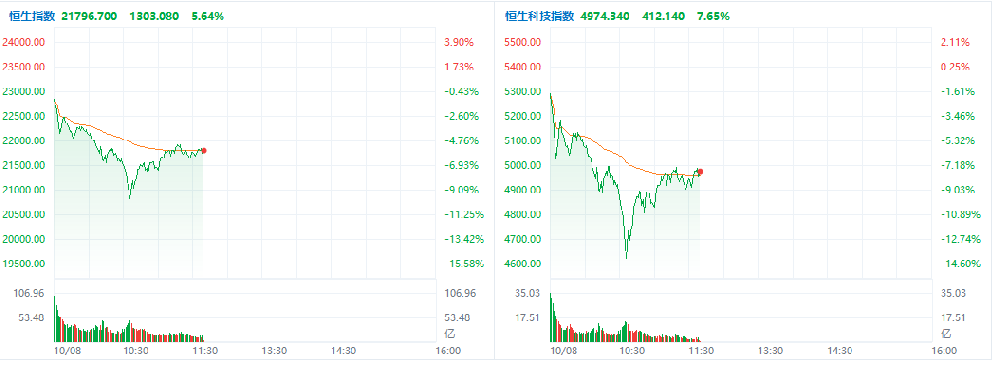Select the 1303.080 point change value

pos(154,16)
